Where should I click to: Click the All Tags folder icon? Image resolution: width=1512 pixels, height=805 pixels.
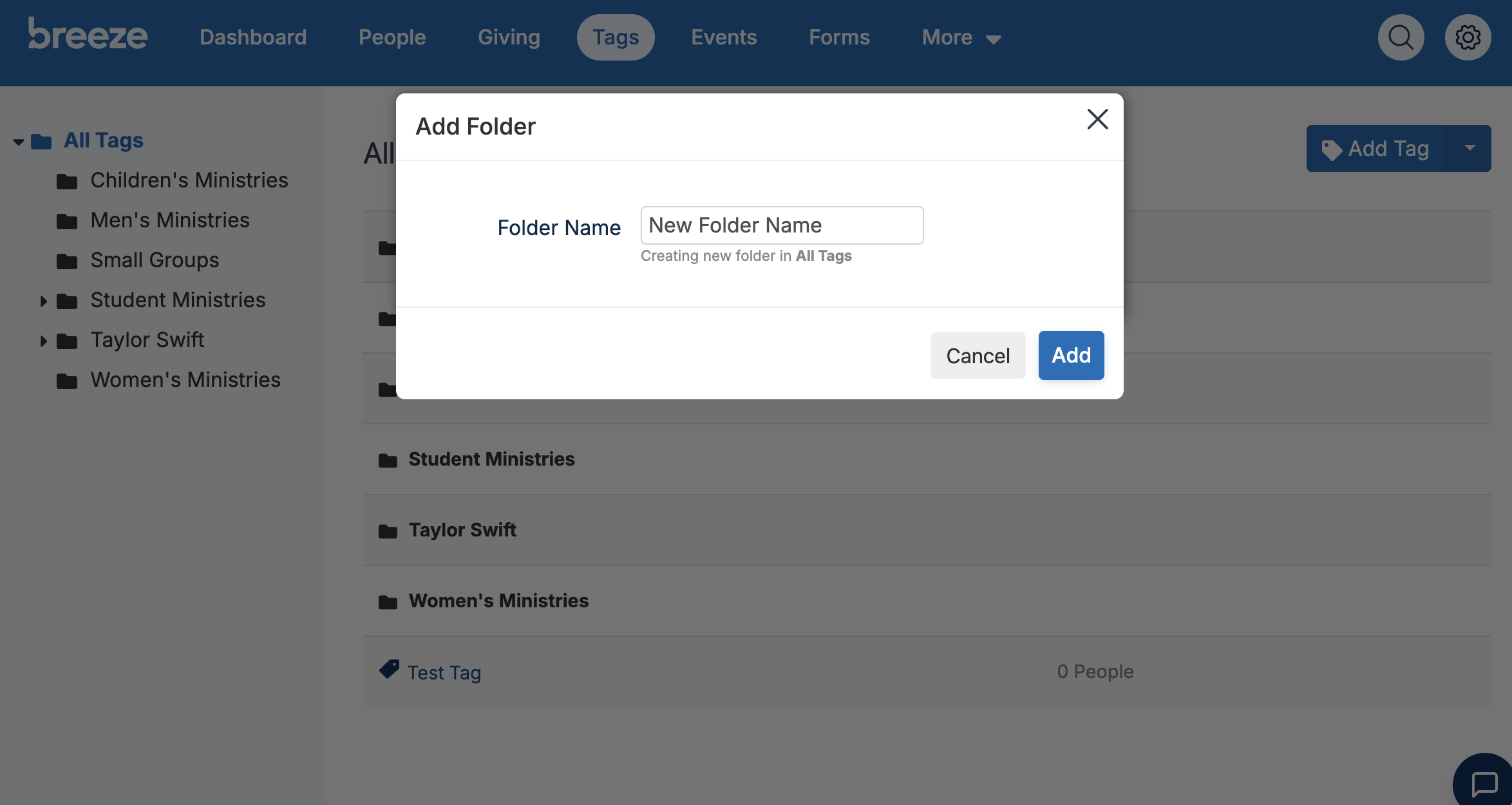pyautogui.click(x=41, y=141)
